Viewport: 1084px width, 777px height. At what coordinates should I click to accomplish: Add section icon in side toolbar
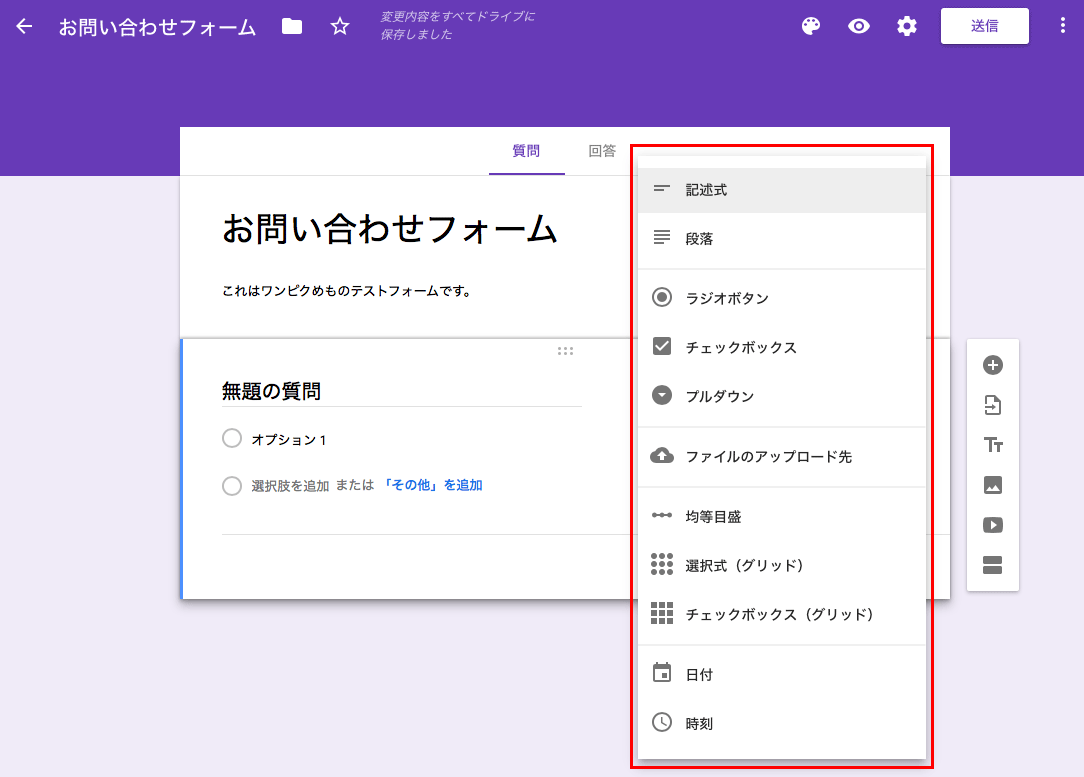click(x=993, y=565)
